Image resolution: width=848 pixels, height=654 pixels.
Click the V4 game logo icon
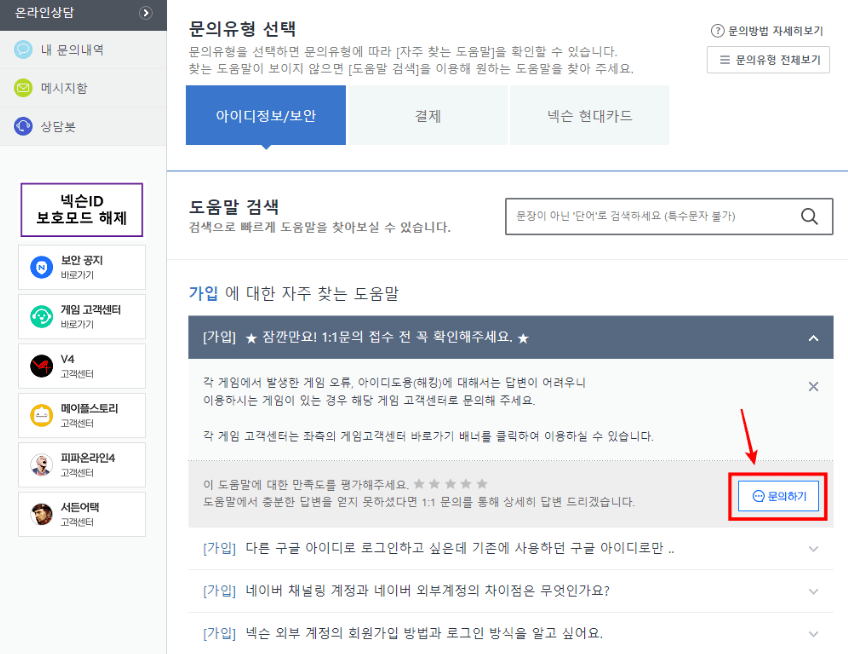point(42,366)
